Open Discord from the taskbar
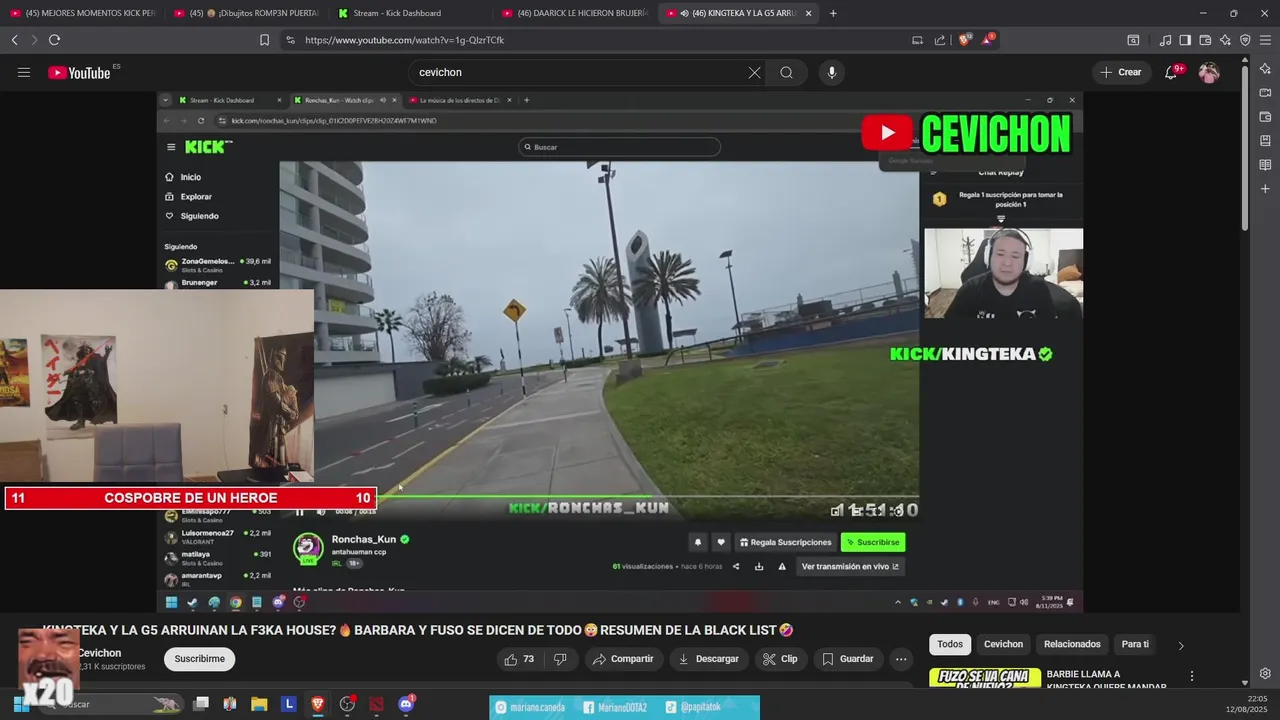The image size is (1280, 720). (x=405, y=704)
